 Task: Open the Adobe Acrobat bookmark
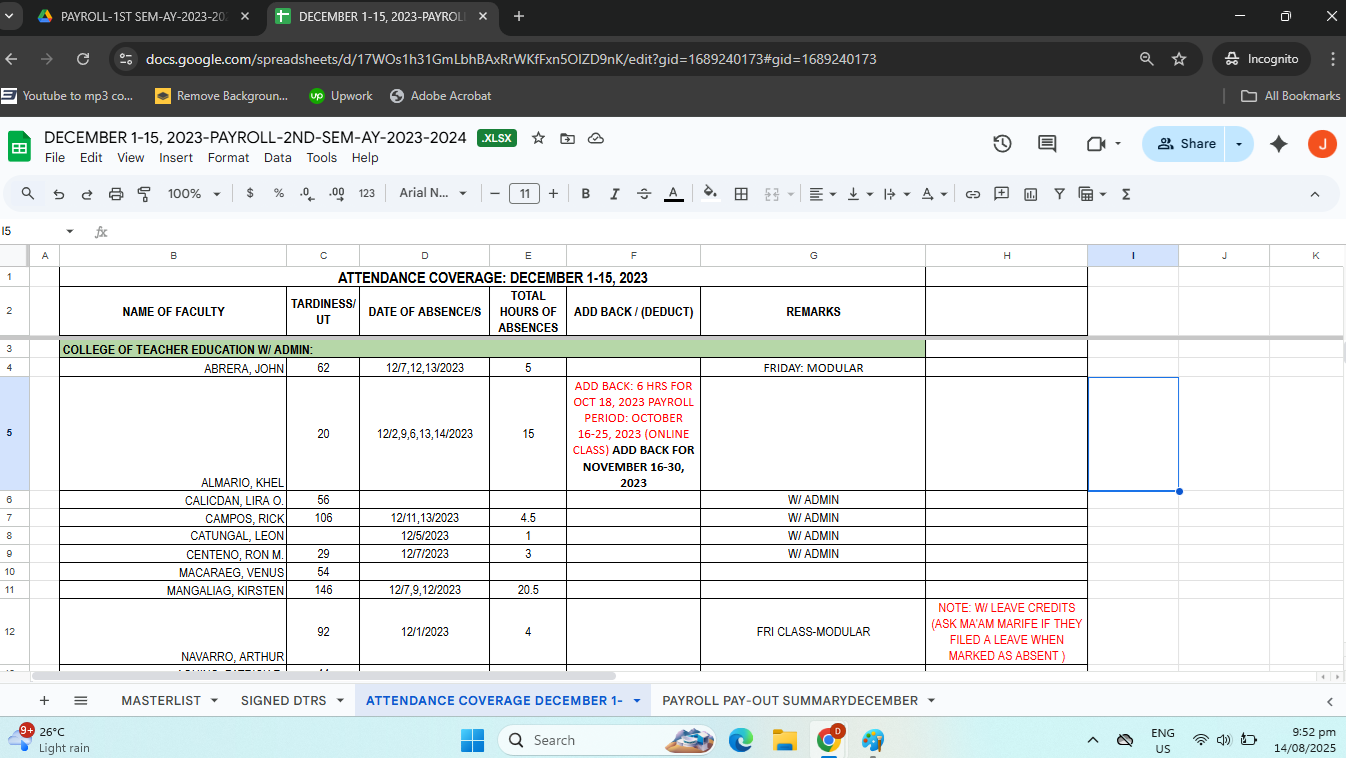pos(440,96)
